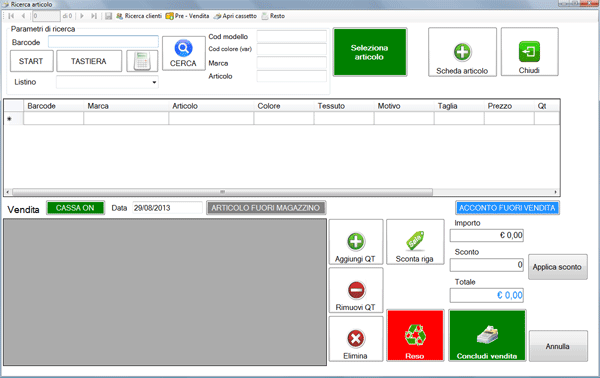Image resolution: width=600 pixels, height=378 pixels.
Task: Click the Applica sconto button
Action: [558, 267]
